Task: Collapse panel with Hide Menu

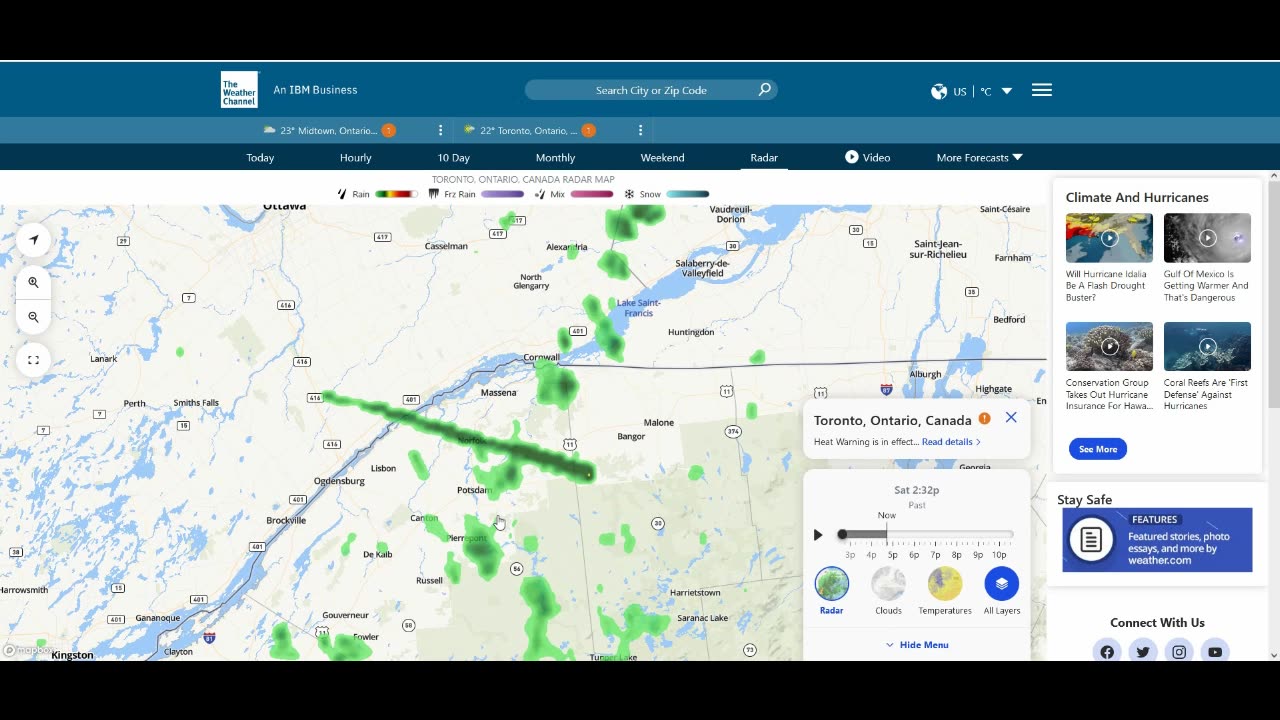Action: (917, 645)
